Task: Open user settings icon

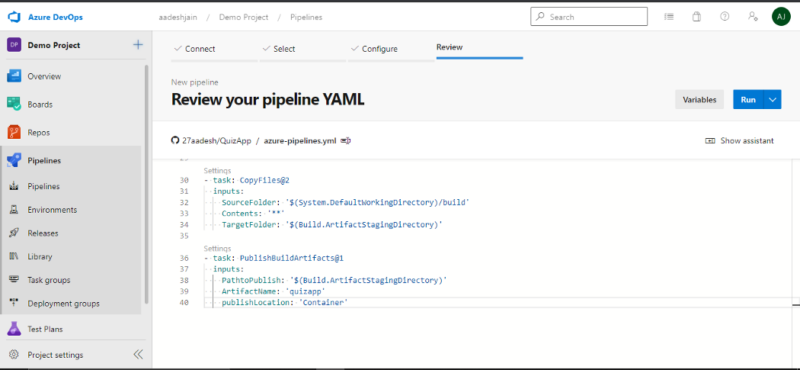Action: pyautogui.click(x=753, y=17)
